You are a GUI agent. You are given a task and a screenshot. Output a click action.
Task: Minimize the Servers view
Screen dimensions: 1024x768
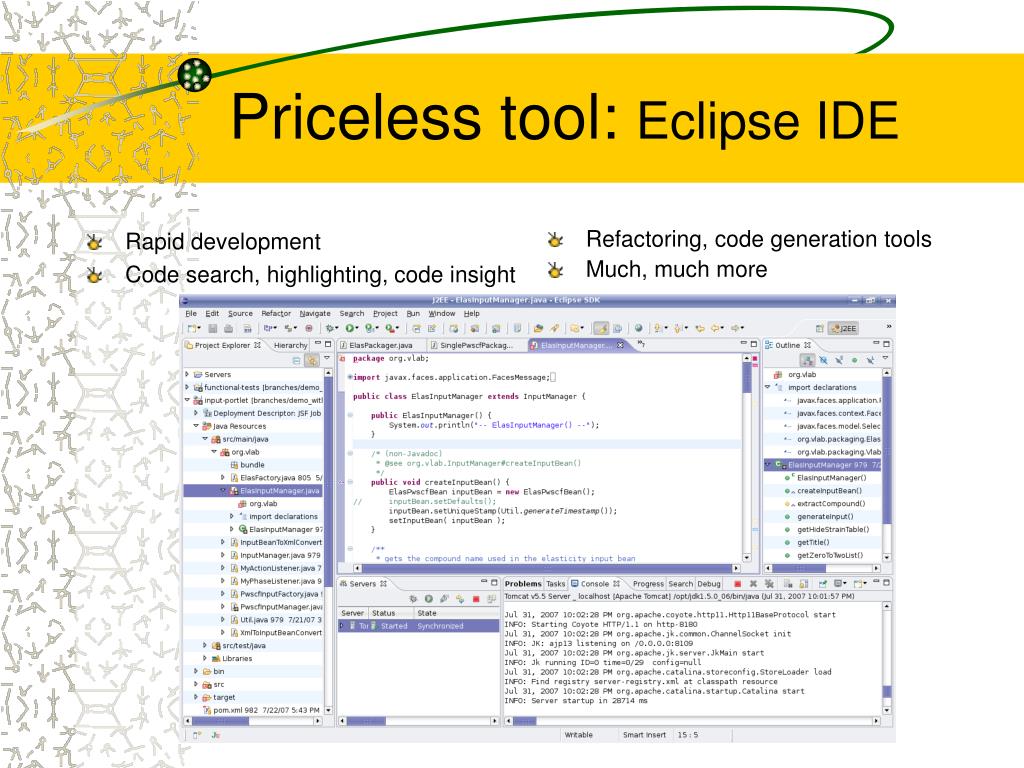click(484, 581)
